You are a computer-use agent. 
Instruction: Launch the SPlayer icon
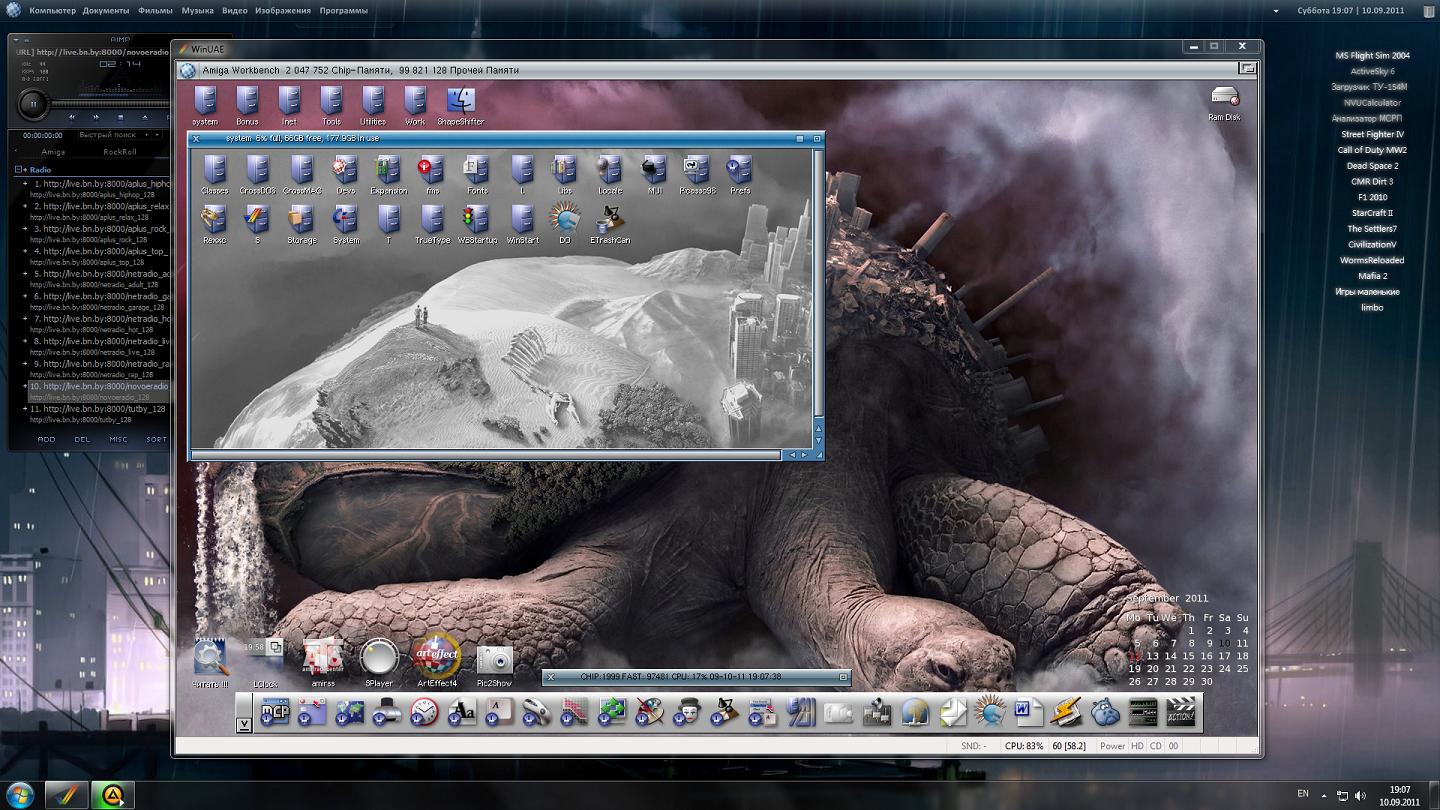(x=379, y=663)
